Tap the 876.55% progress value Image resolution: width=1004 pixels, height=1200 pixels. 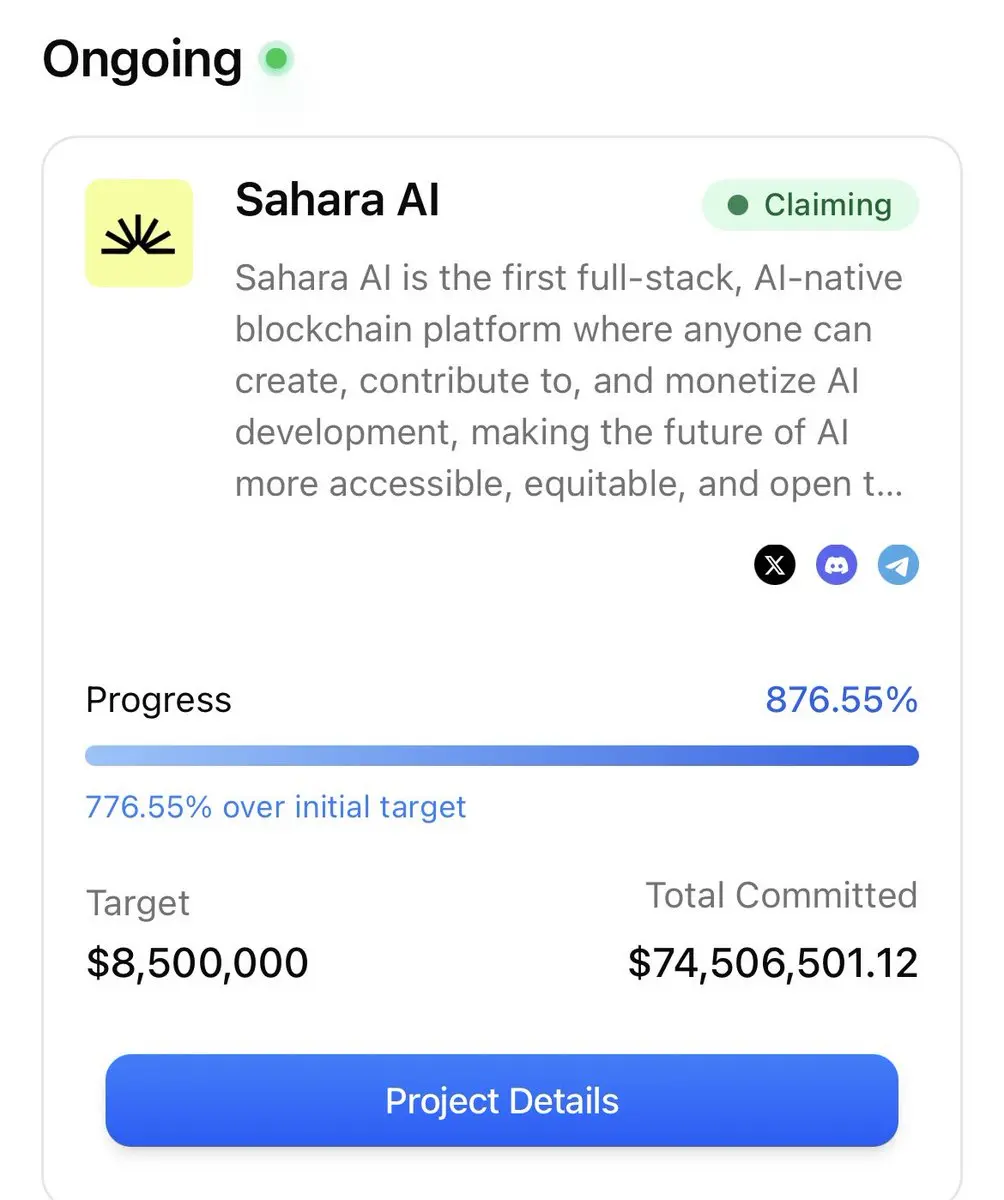coord(841,700)
